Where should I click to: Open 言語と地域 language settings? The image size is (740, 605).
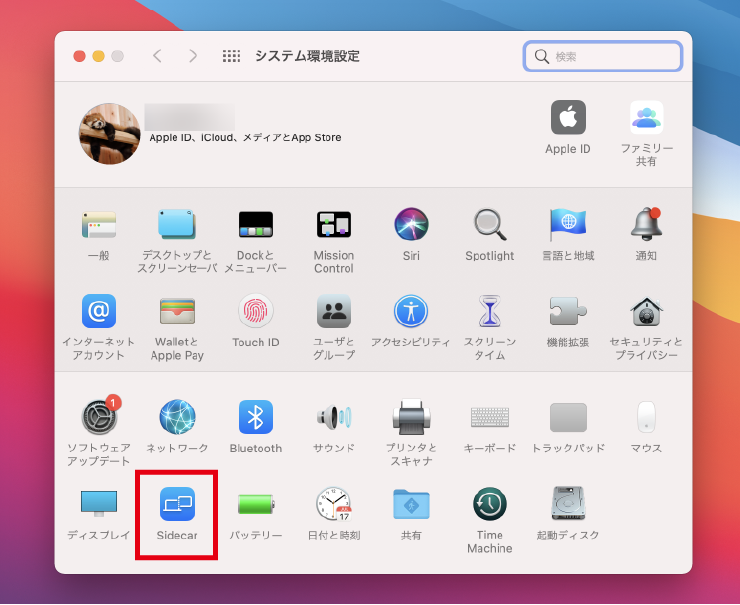568,225
